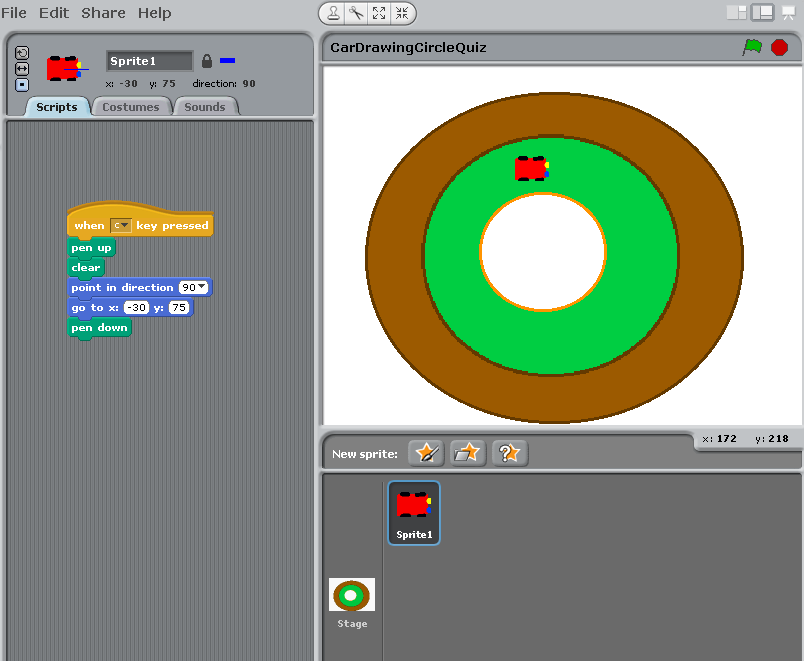Click the blue pen color indicator
This screenshot has height=661, width=804.
pyautogui.click(x=227, y=61)
